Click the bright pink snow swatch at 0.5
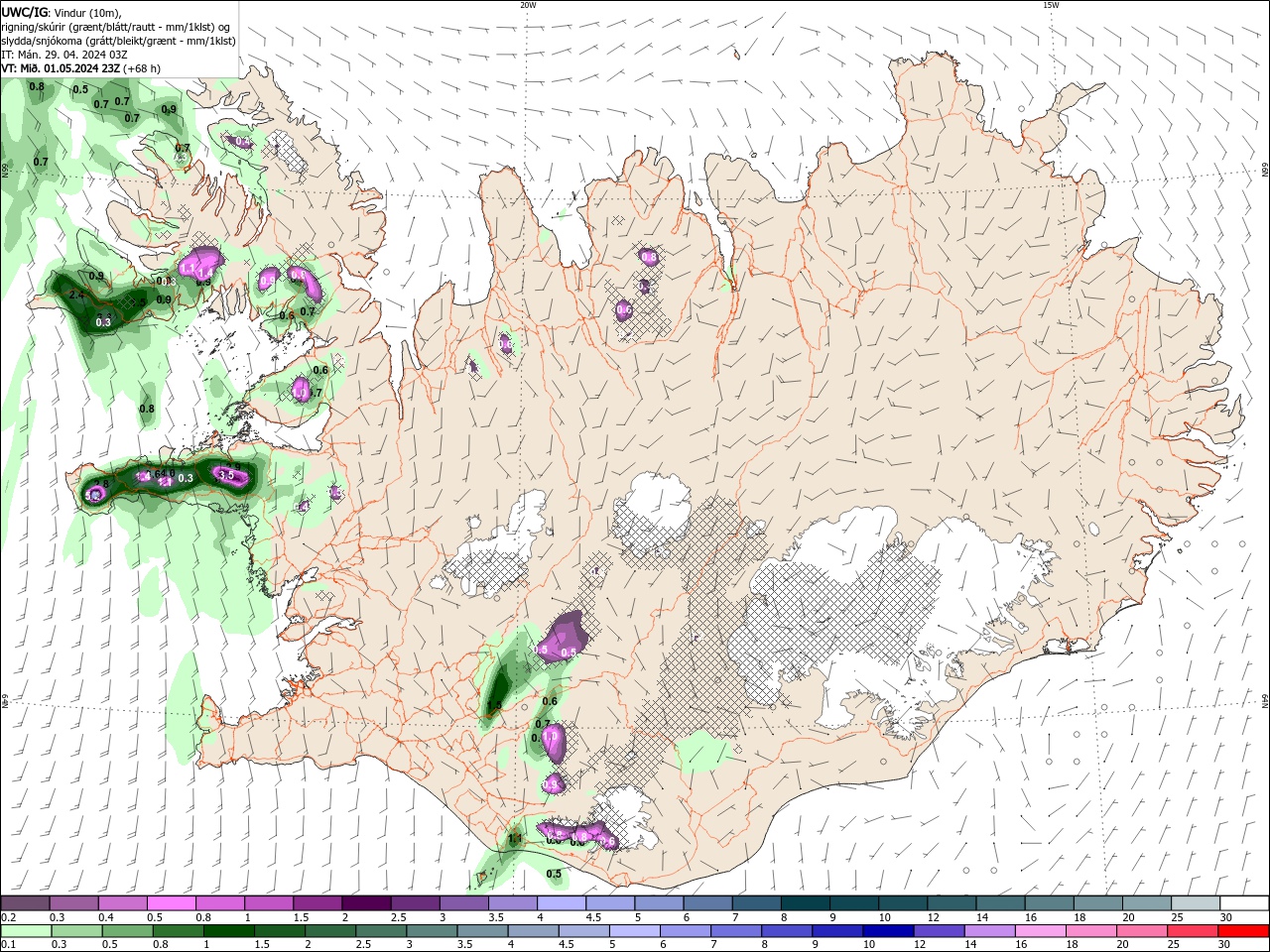1270x952 pixels. coord(171,903)
